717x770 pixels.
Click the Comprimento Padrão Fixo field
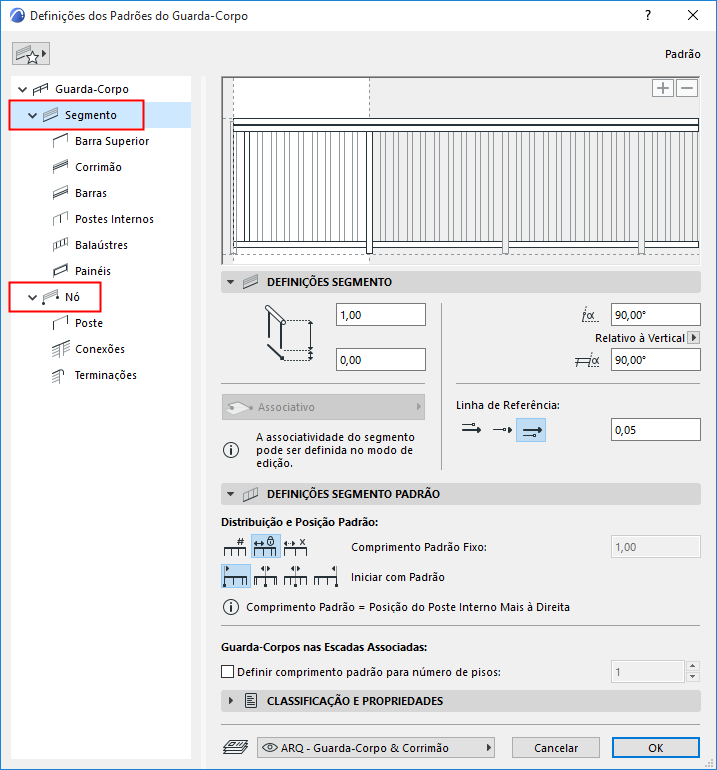pyautogui.click(x=656, y=547)
